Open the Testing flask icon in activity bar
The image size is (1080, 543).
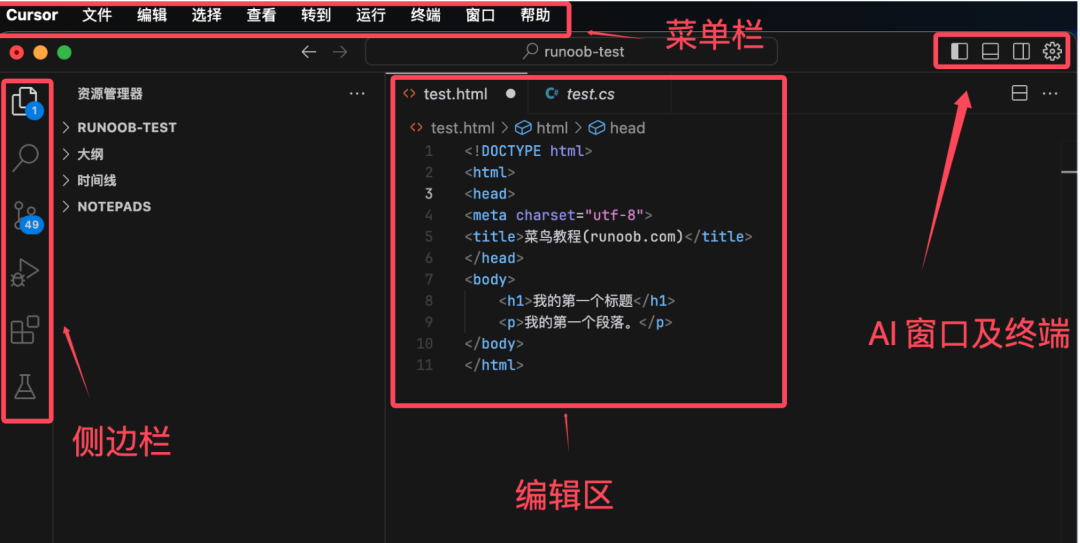point(25,387)
